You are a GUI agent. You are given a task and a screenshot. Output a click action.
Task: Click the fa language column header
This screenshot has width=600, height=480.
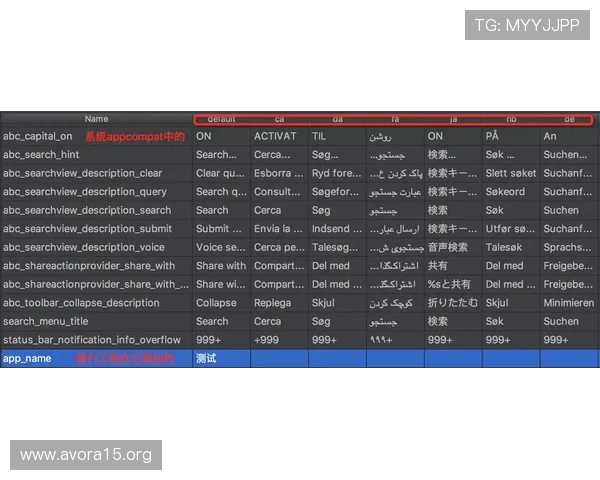[x=395, y=119]
